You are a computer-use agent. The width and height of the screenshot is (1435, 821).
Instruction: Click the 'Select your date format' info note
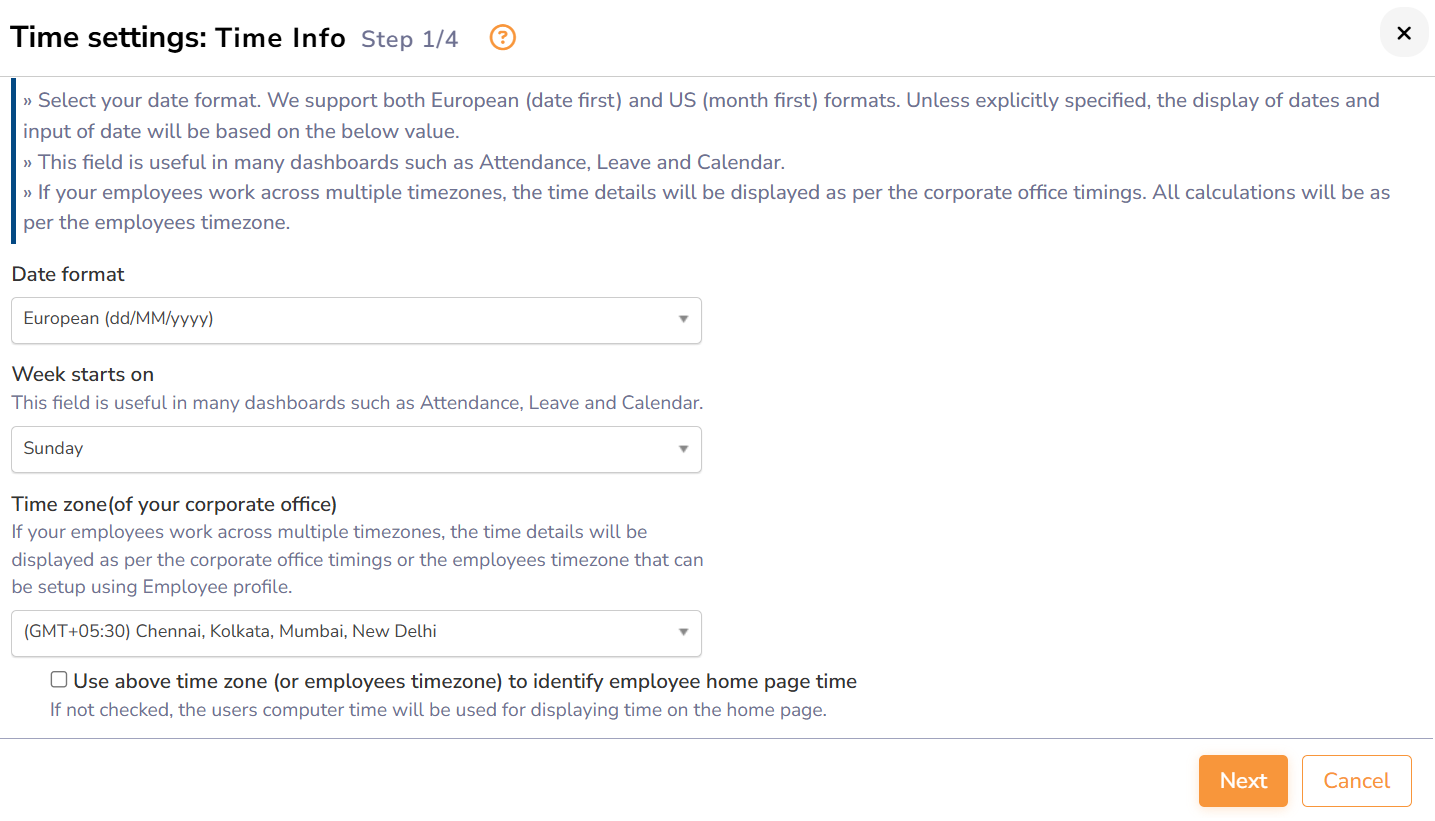pyautogui.click(x=700, y=115)
